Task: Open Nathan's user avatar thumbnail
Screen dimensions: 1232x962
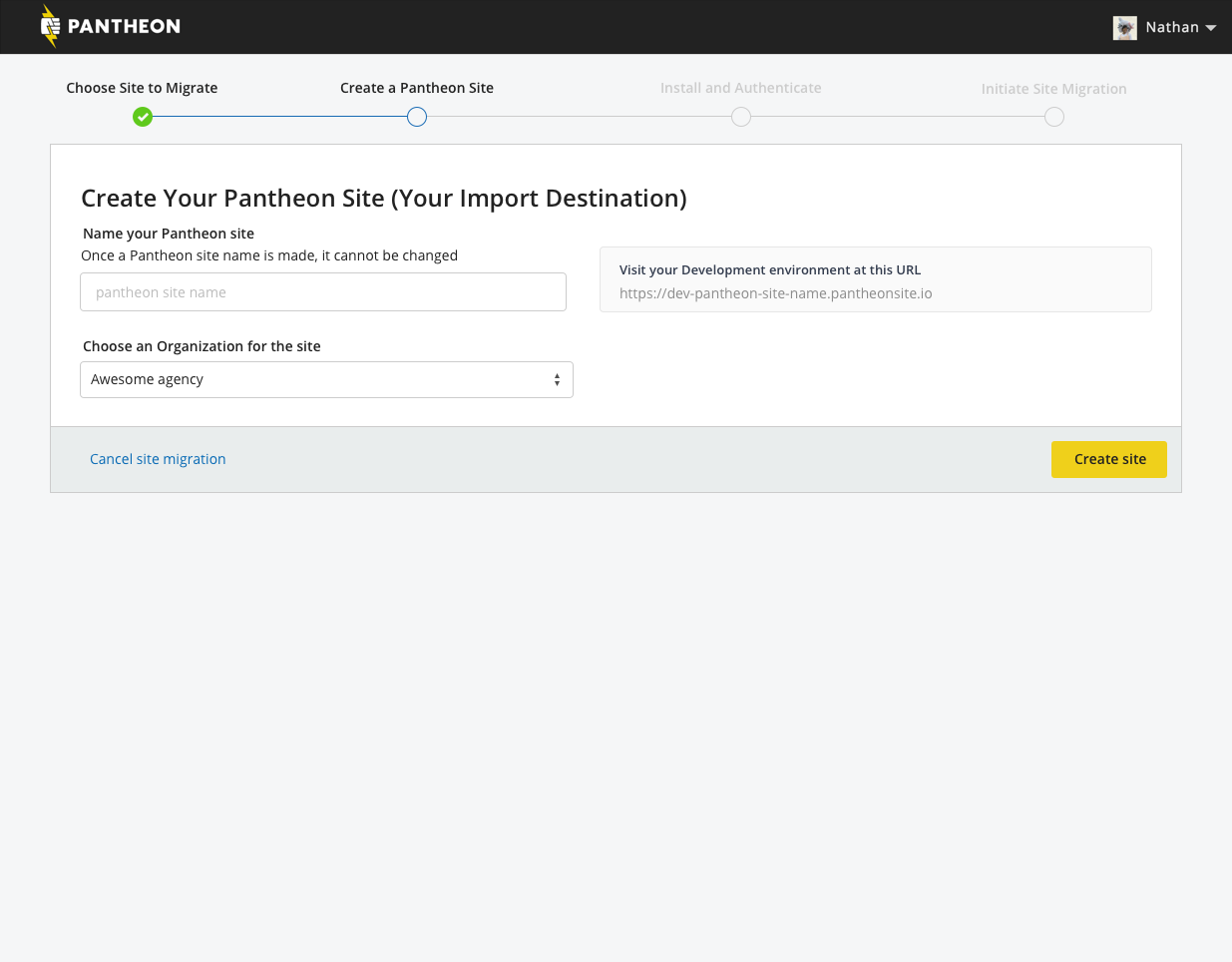Action: pos(1125,28)
